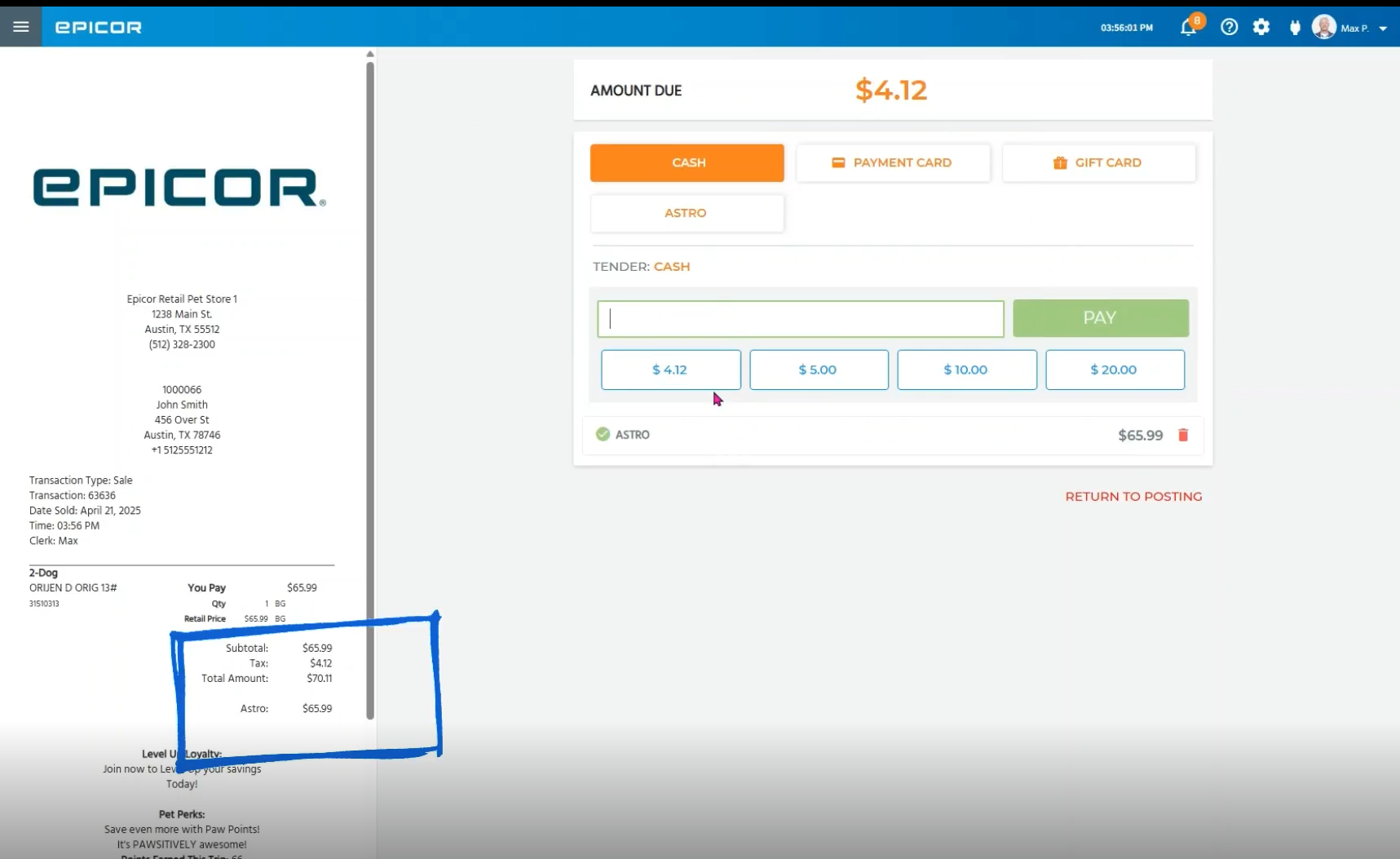Open the settings gear icon
Viewport: 1400px width, 859px height.
[x=1261, y=28]
